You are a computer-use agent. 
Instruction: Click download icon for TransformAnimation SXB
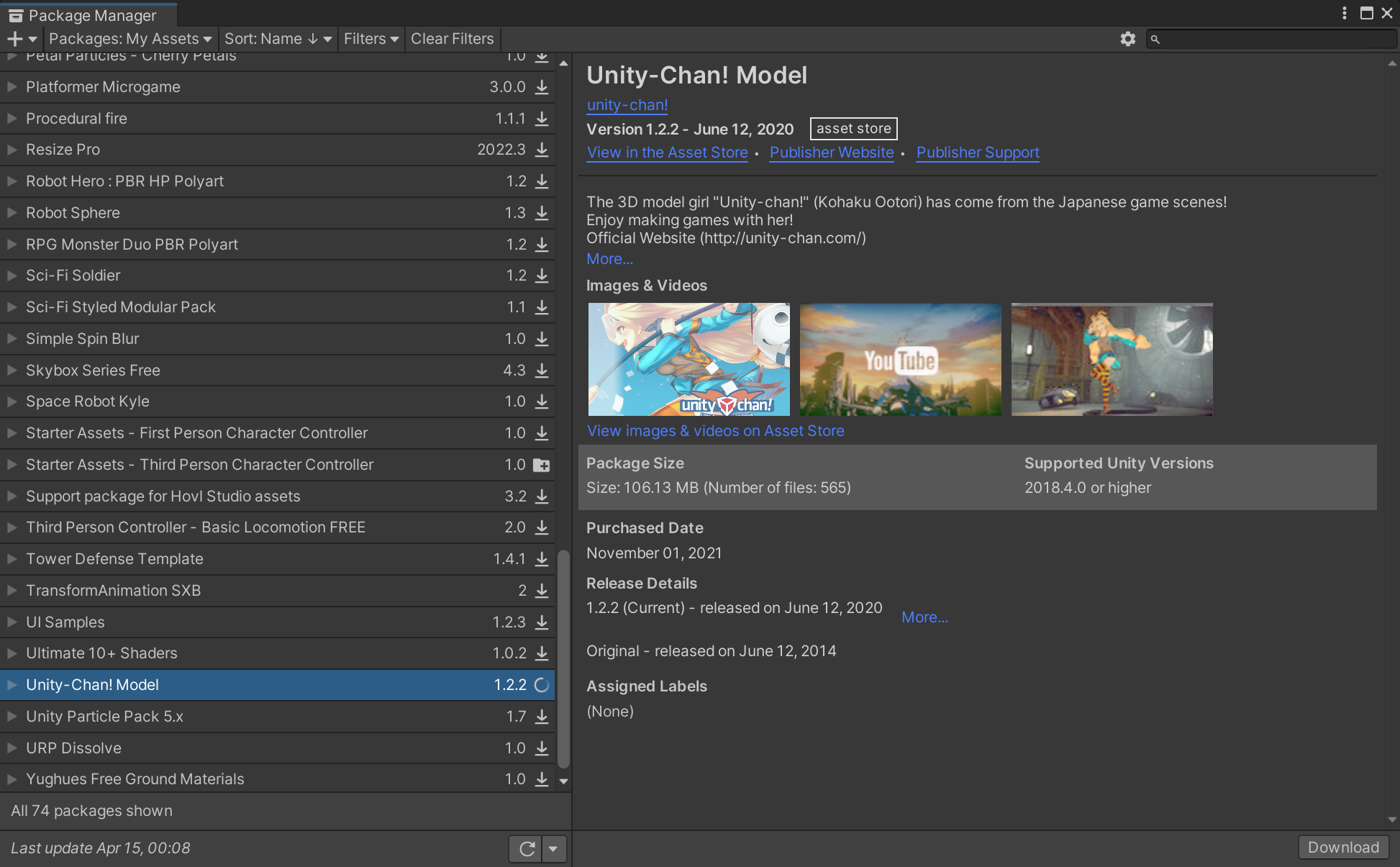[542, 591]
